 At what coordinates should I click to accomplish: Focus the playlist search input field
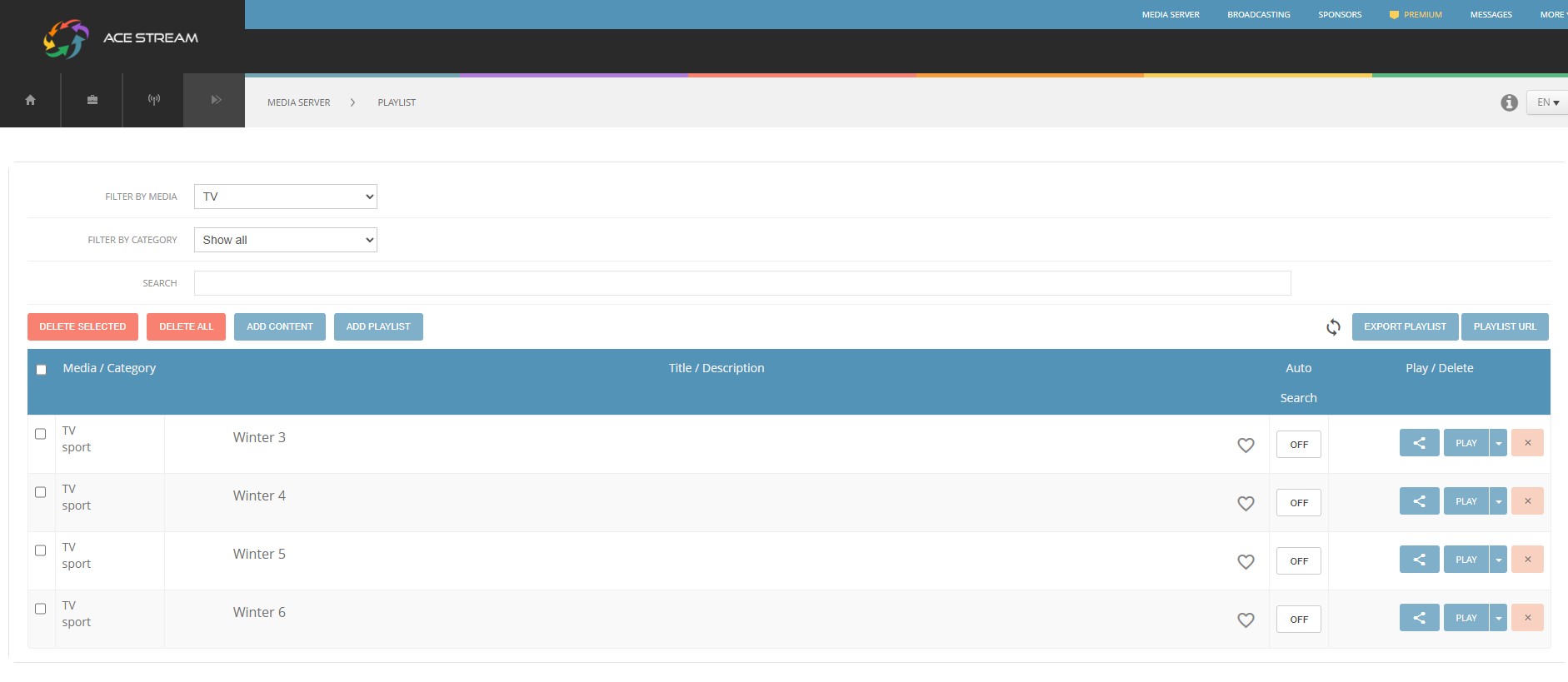pyautogui.click(x=742, y=283)
